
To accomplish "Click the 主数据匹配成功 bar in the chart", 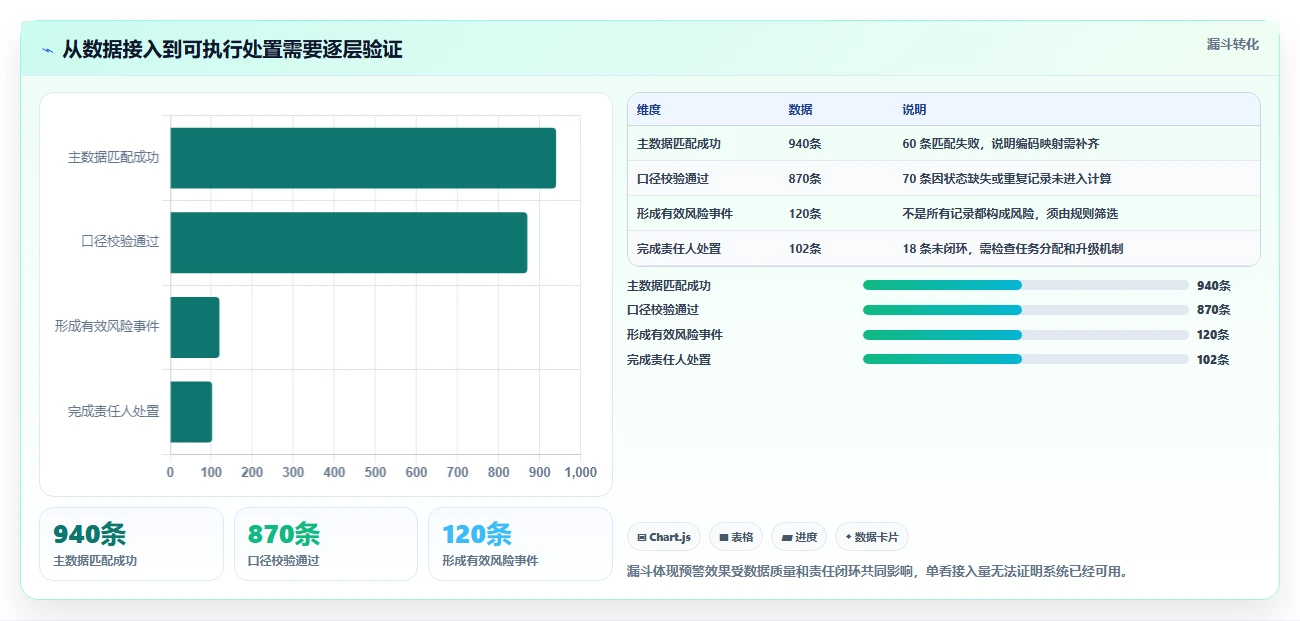I will click(x=363, y=158).
